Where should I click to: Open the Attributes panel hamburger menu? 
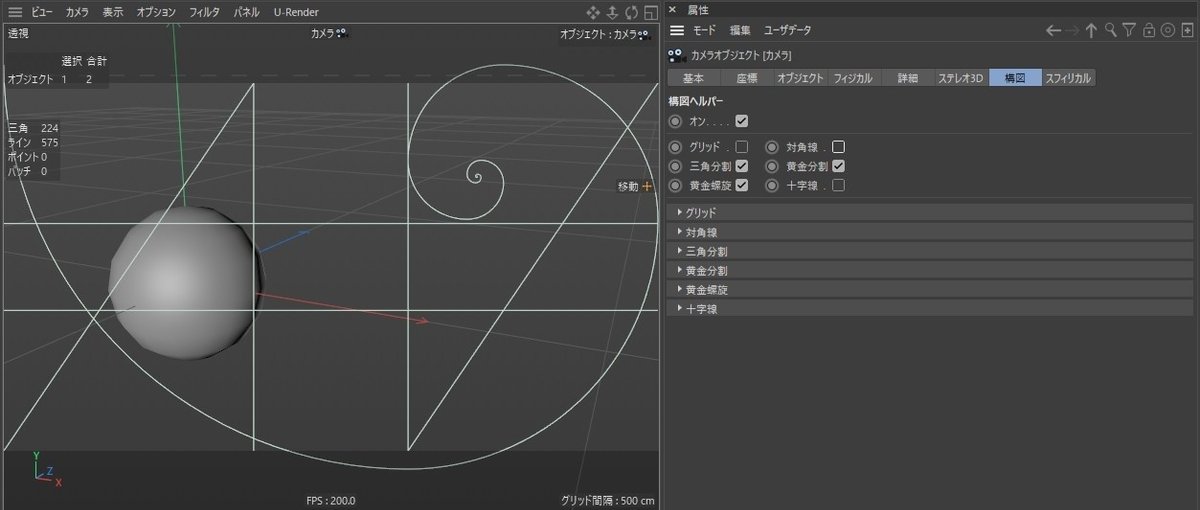pyautogui.click(x=677, y=30)
